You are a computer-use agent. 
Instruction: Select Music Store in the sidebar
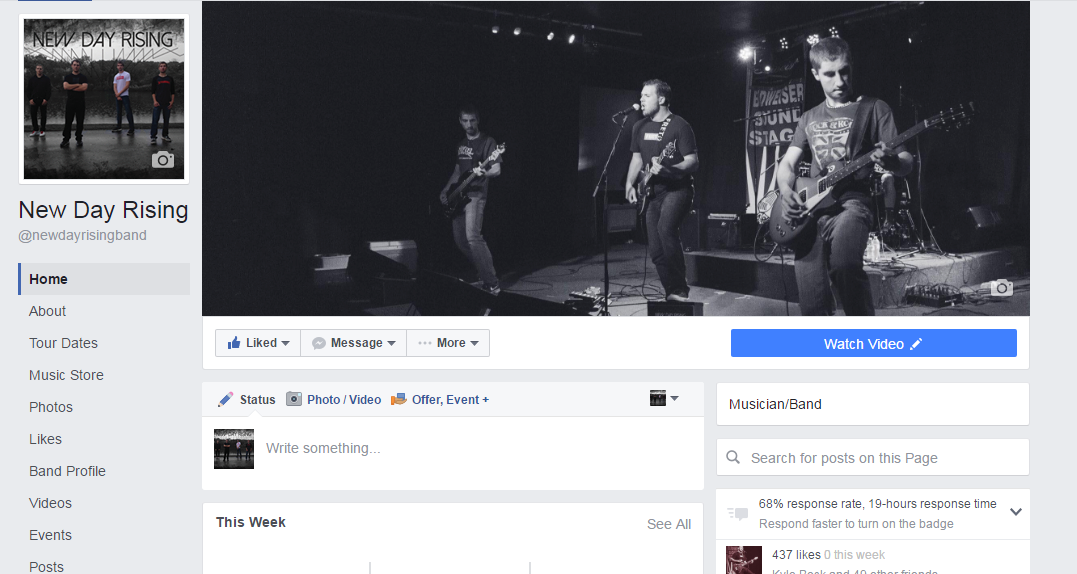[x=66, y=375]
